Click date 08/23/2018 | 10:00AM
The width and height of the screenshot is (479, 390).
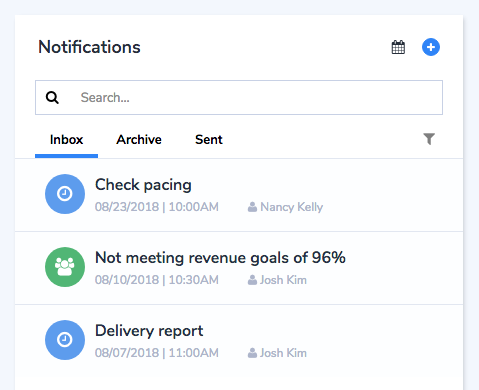tap(157, 207)
